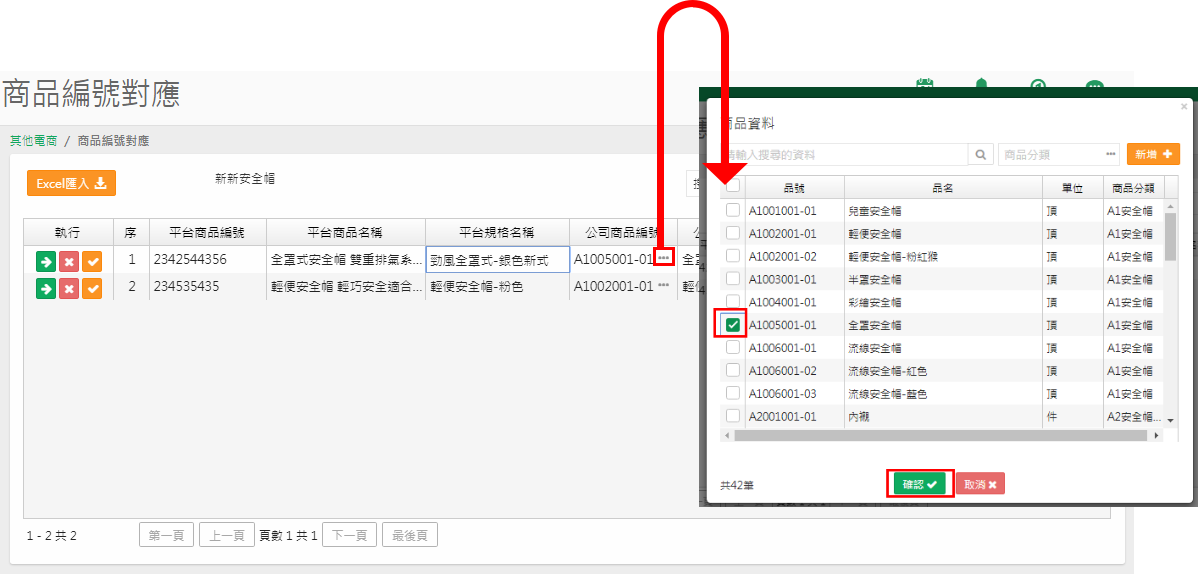Viewport: 1198px width, 575px height.
Task: Click the 全罩安全帽 name in dialog list
Action: [x=875, y=325]
